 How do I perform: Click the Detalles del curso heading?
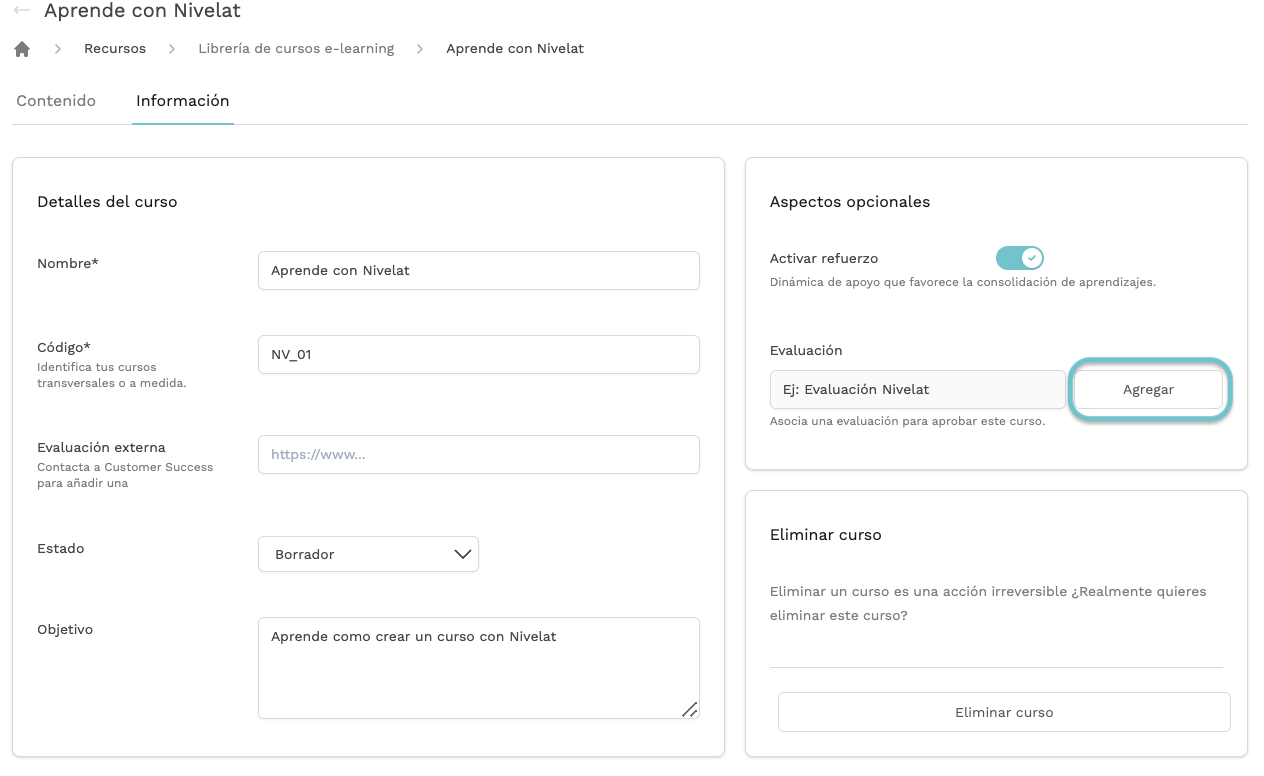pos(107,202)
